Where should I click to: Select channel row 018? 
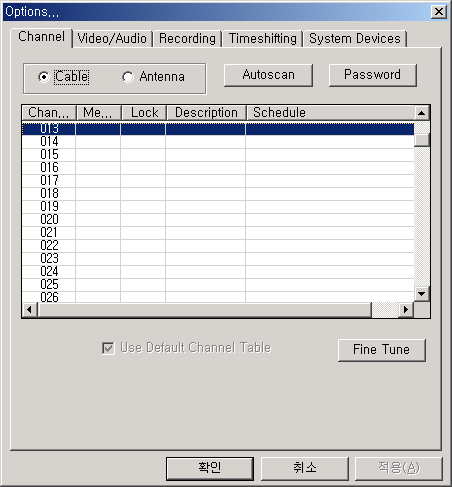218,194
